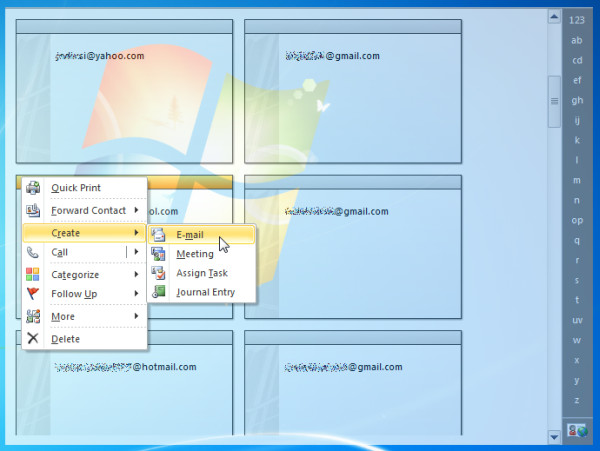The image size is (600, 451).
Task: Jump to contacts under 123
Action: tap(577, 20)
